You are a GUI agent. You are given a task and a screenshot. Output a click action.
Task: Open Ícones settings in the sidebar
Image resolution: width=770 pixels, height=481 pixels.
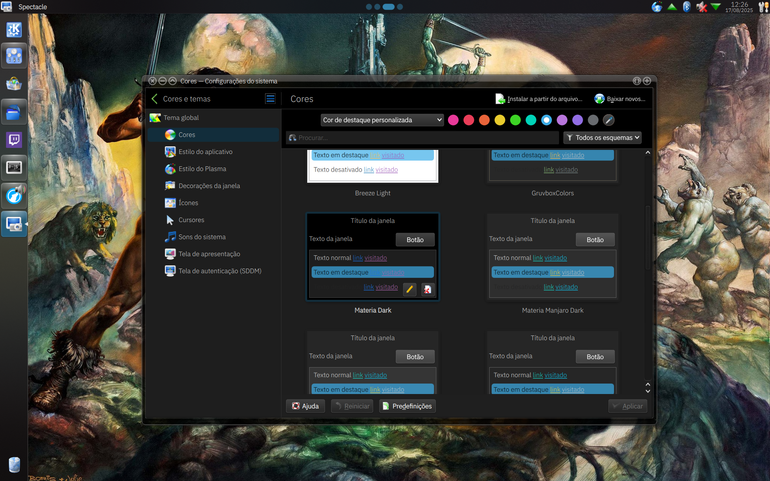pos(214,203)
